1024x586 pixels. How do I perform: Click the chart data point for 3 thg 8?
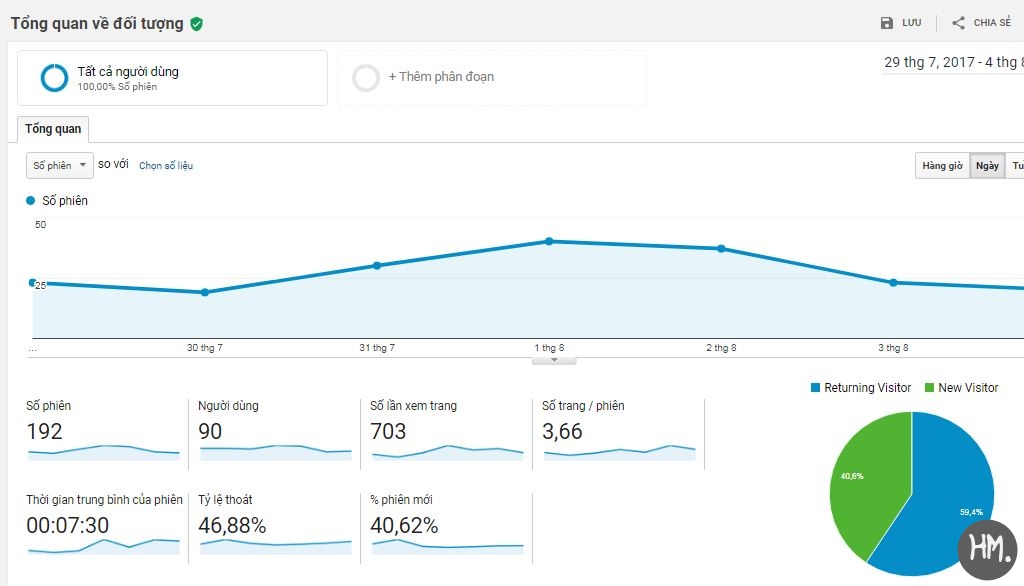point(893,282)
